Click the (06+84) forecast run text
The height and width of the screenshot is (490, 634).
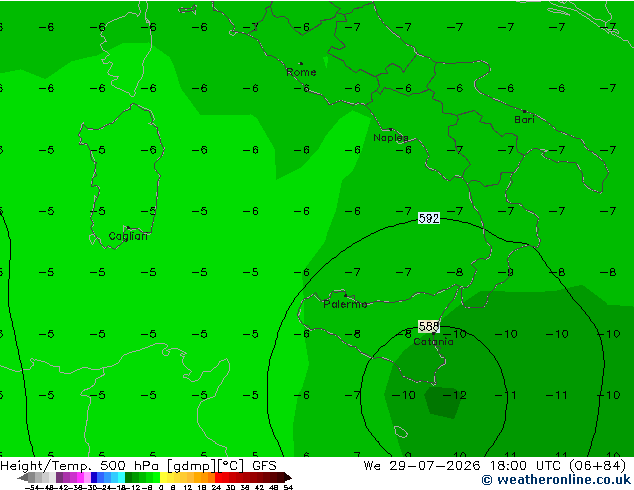598,466
